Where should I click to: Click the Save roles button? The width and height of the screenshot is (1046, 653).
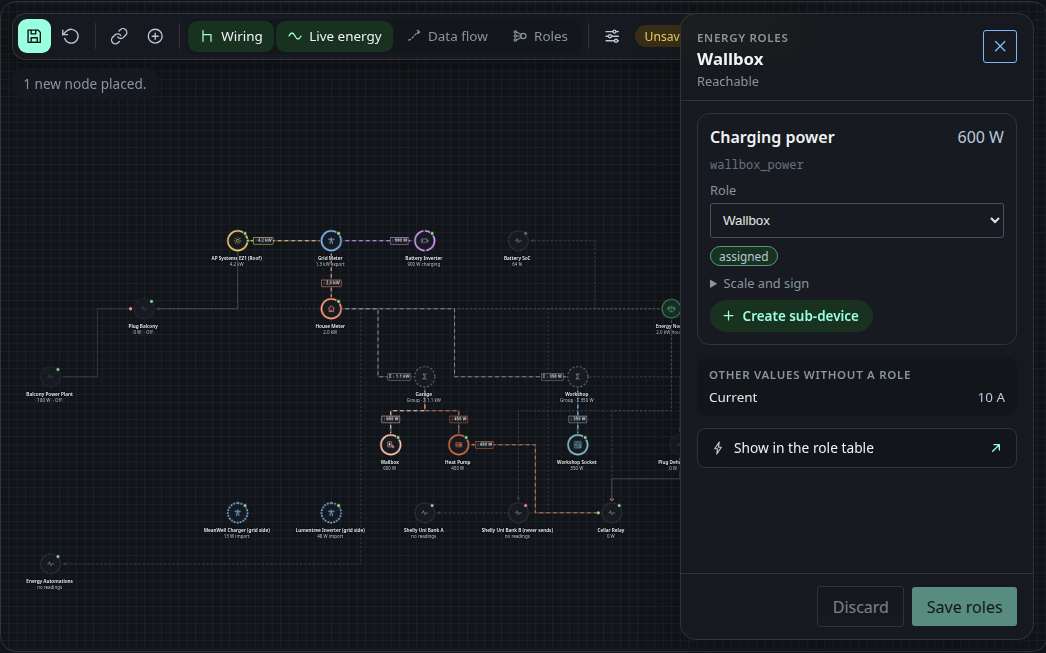coord(964,606)
